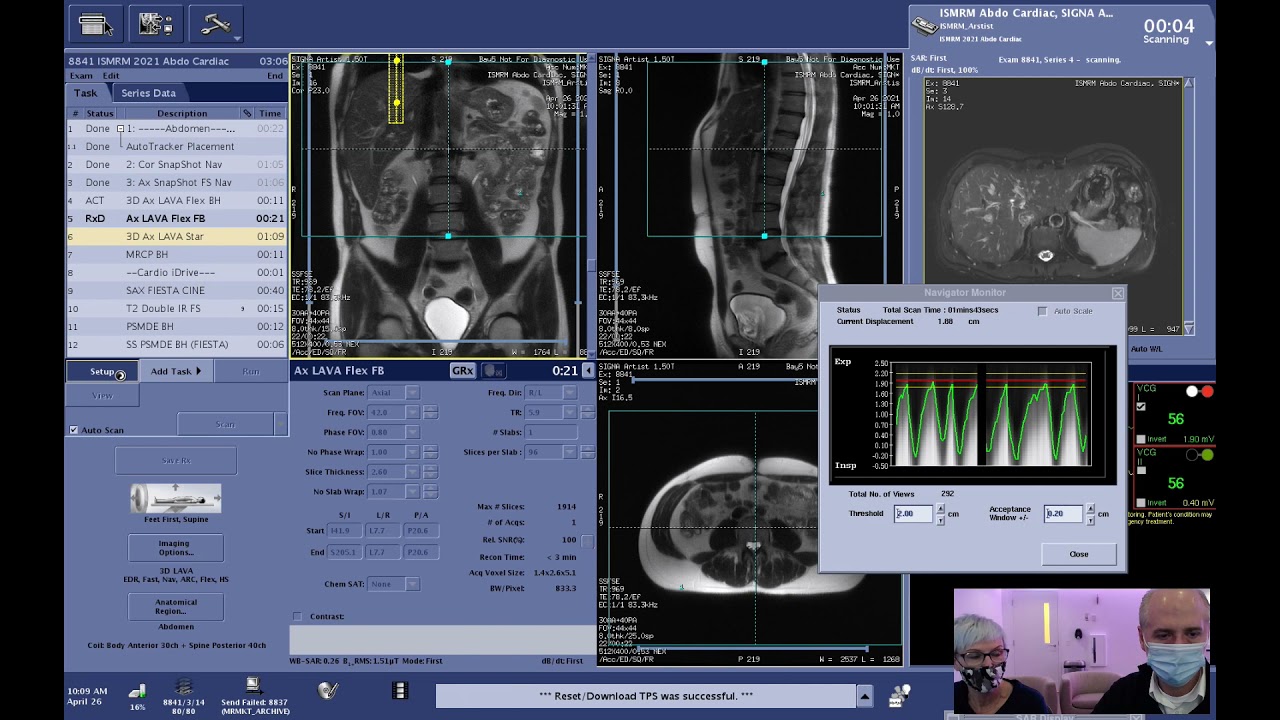Click the Acceptance Window input field
1280x720 pixels.
click(1063, 514)
